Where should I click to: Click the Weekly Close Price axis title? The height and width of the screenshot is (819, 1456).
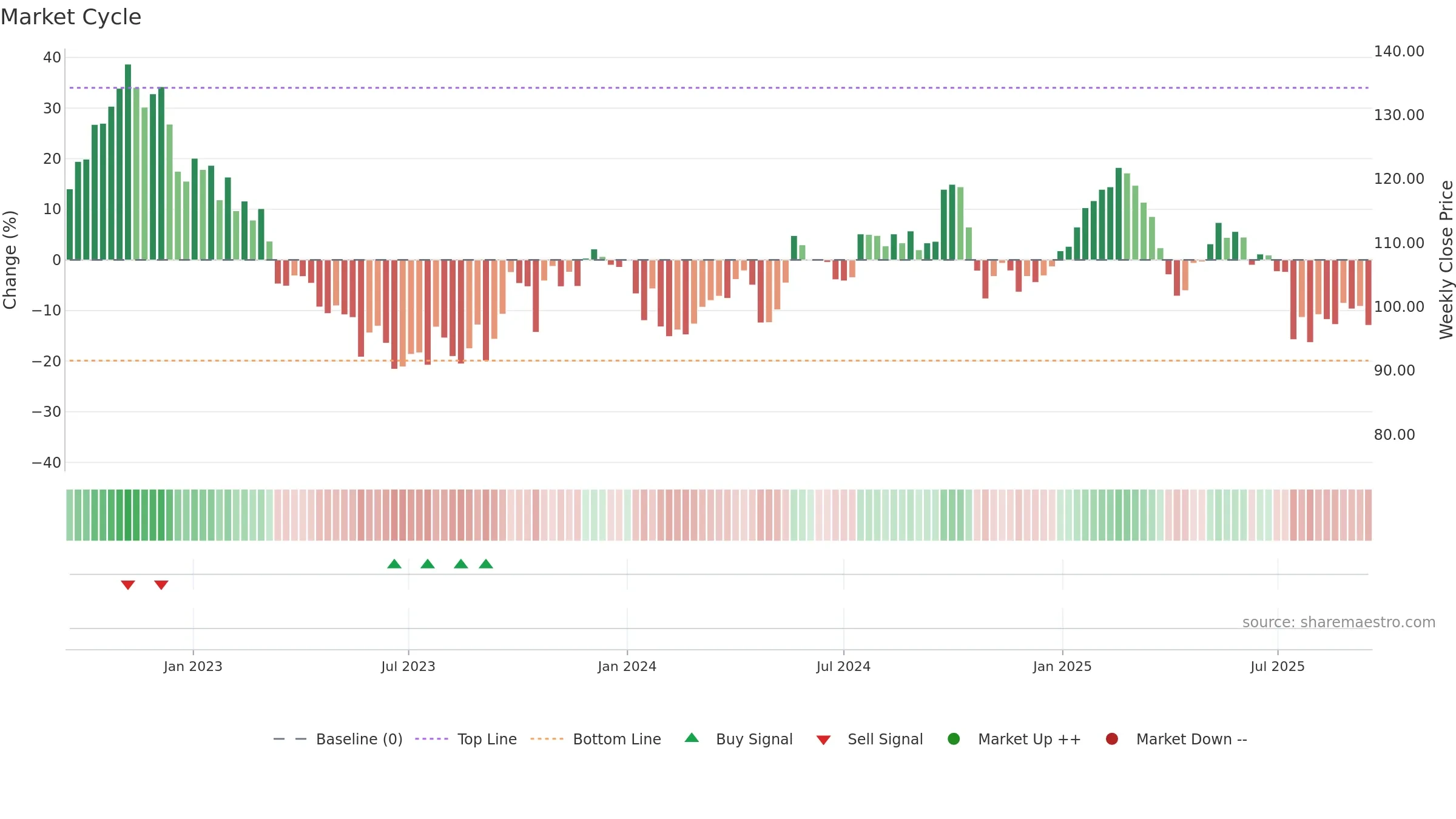pyautogui.click(x=1446, y=260)
